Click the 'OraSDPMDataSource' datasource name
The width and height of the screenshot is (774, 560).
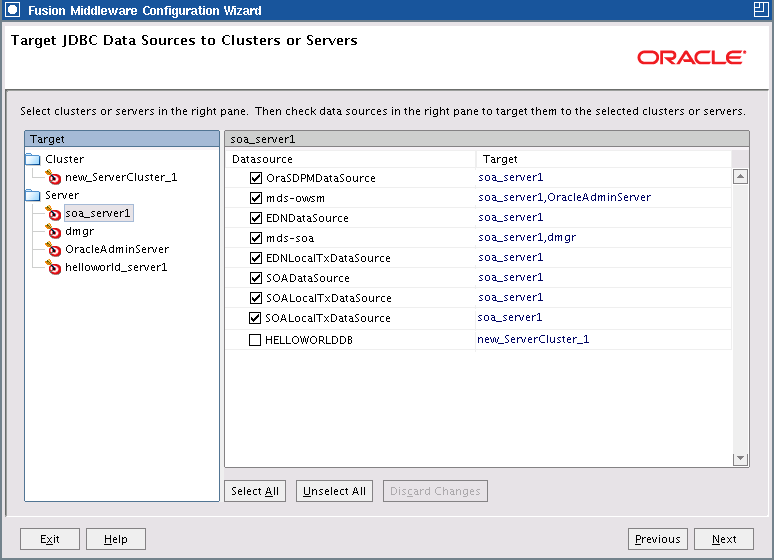(320, 178)
